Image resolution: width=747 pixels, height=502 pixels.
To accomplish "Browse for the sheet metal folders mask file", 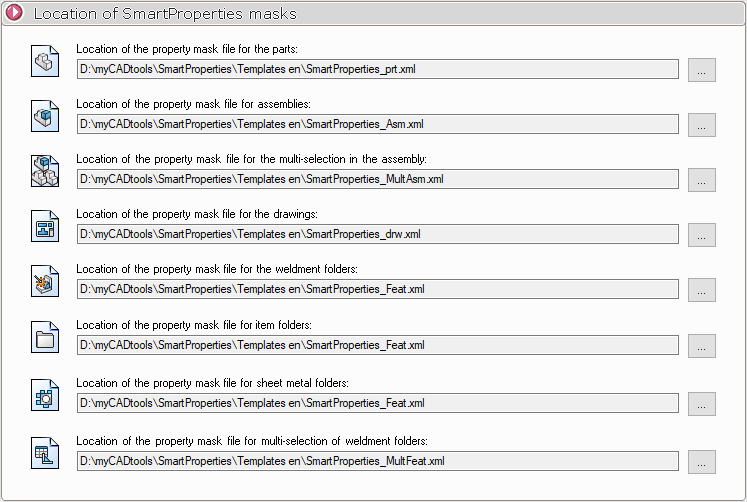I will coord(701,404).
